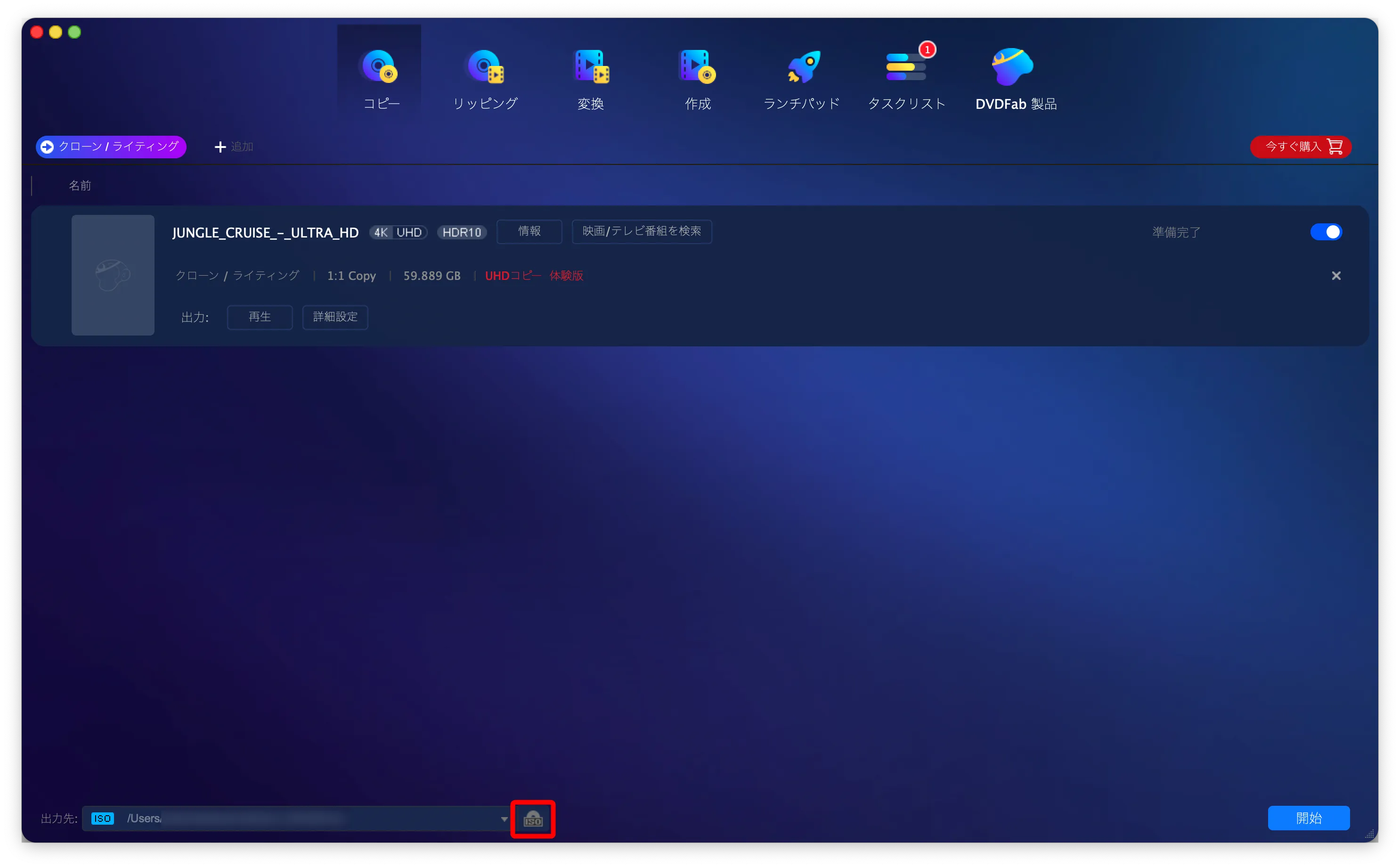Click the shopping cart icon
Viewport: 1400px width, 868px height.
[x=1335, y=147]
